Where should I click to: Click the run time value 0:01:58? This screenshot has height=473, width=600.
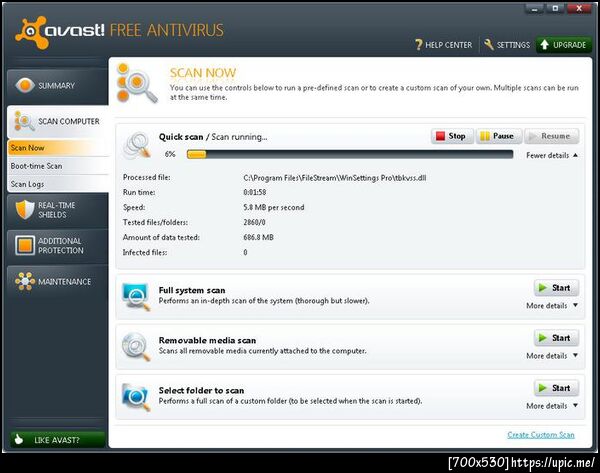(x=254, y=192)
